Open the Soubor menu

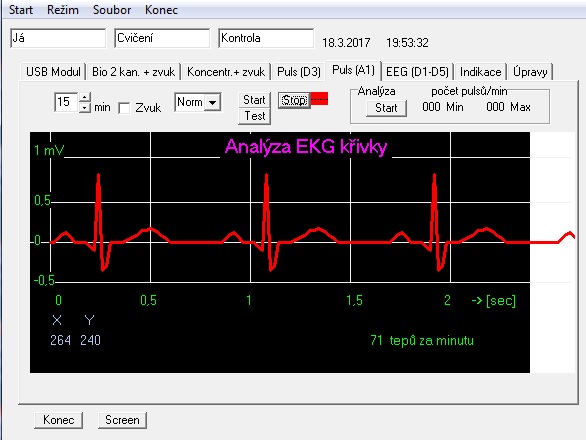tap(112, 10)
